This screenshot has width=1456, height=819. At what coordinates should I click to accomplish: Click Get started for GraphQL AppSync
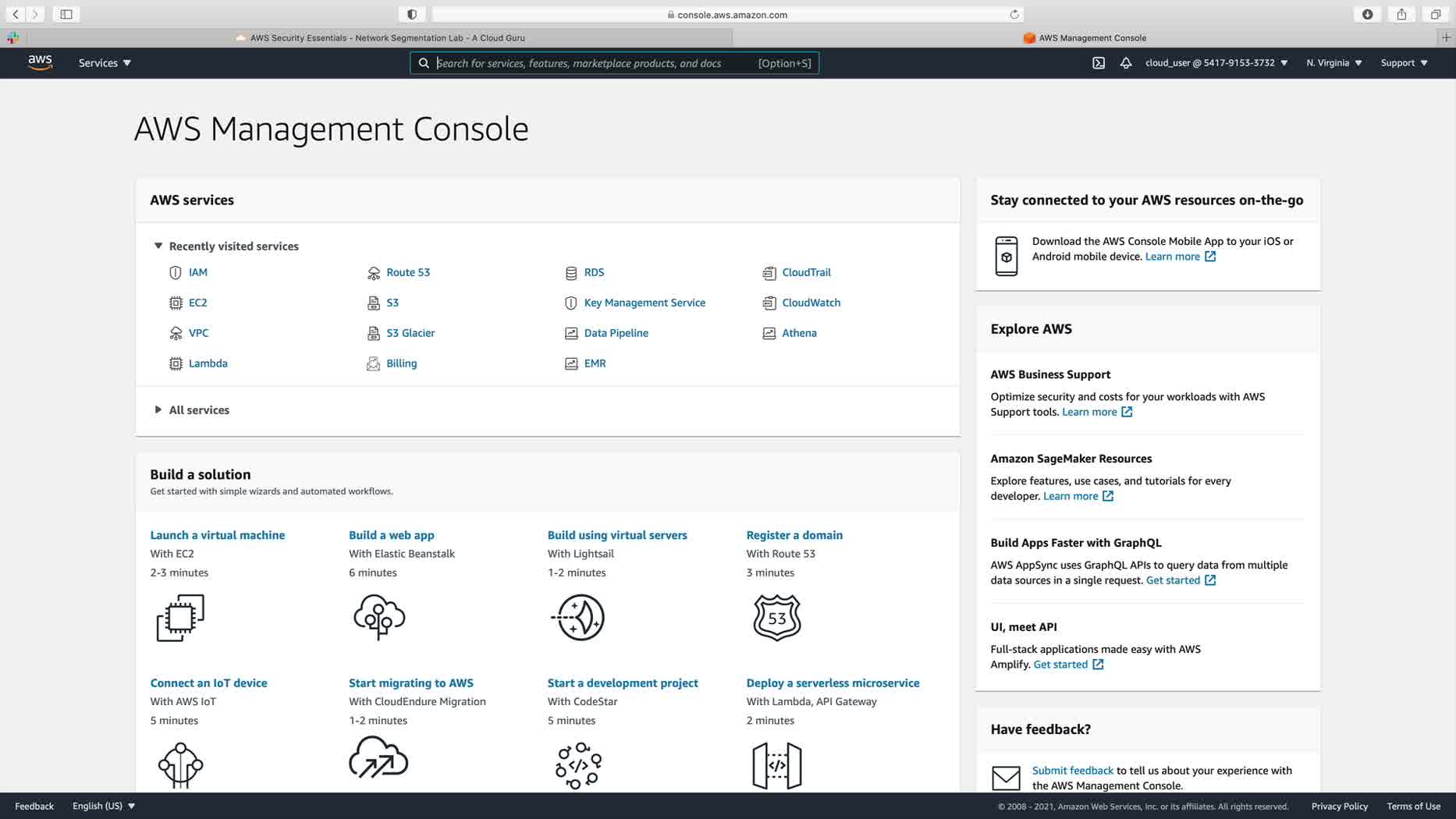[x=1181, y=580]
